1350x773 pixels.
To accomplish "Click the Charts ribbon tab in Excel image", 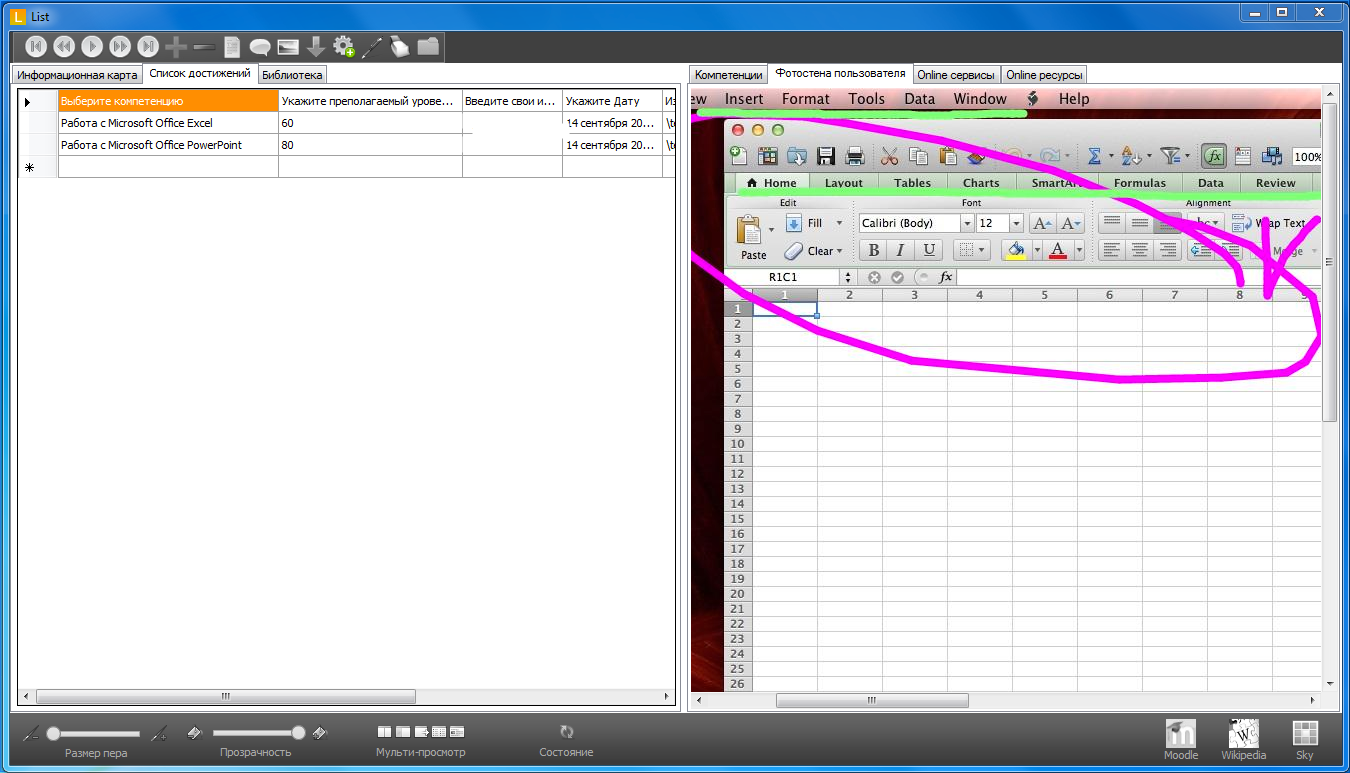I will pyautogui.click(x=981, y=183).
